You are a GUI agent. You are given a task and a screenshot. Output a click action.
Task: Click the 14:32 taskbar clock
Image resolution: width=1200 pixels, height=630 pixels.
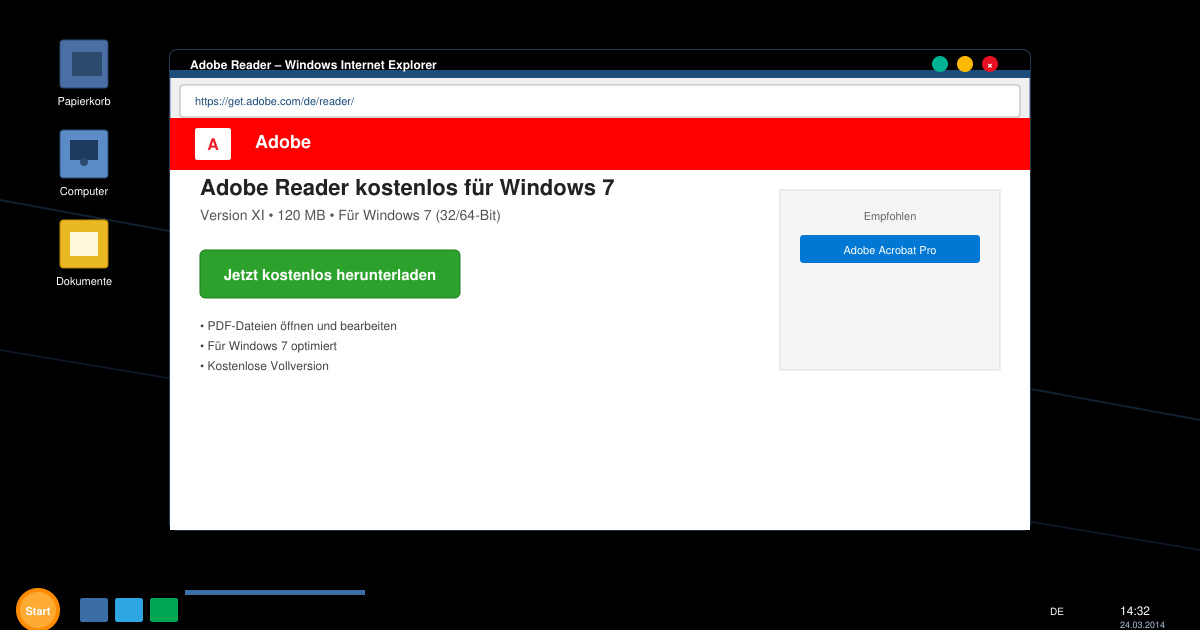[1135, 610]
